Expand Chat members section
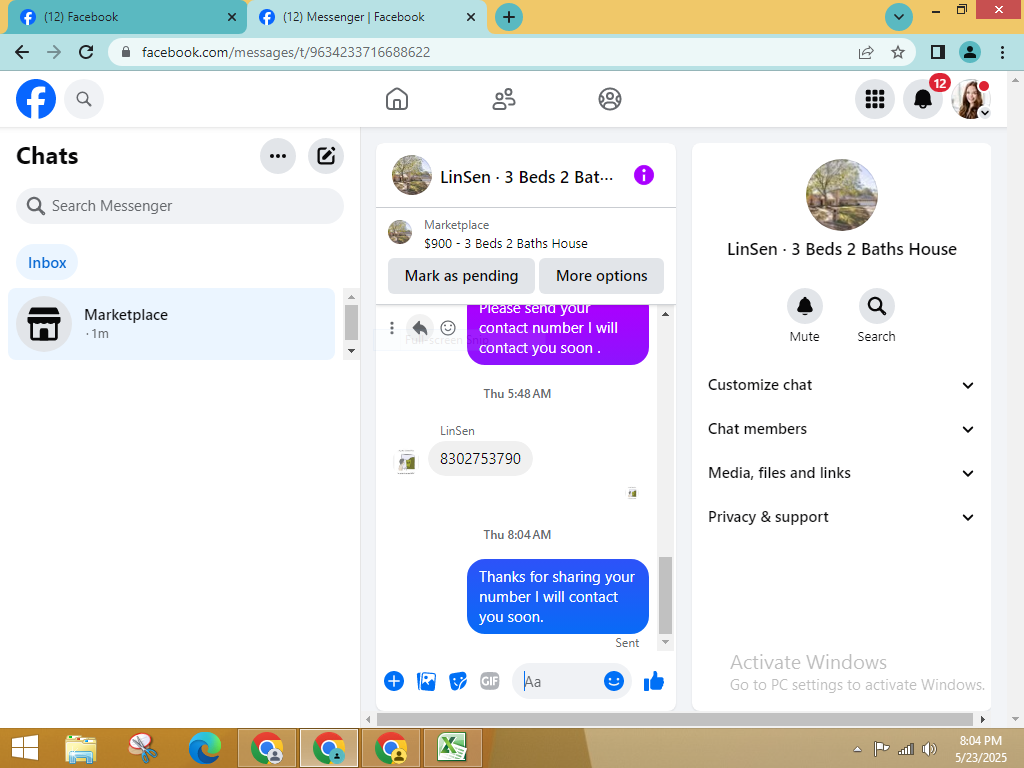Screen dimensions: 1024x768 pyautogui.click(x=841, y=429)
